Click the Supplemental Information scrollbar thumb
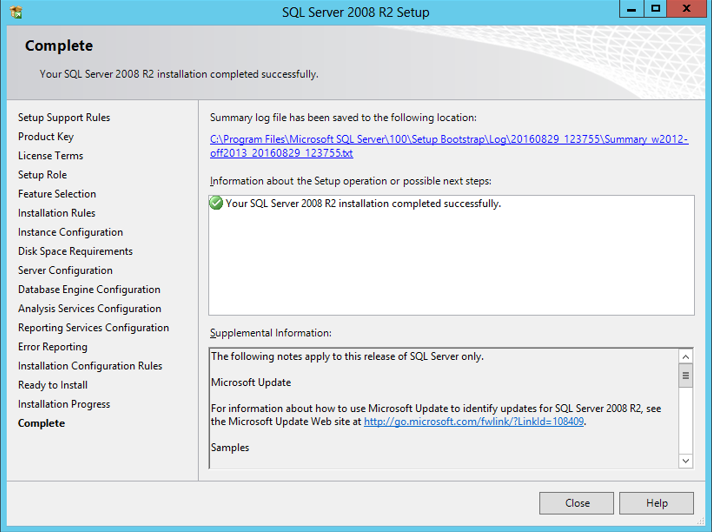The height and width of the screenshot is (532, 712). pyautogui.click(x=685, y=376)
